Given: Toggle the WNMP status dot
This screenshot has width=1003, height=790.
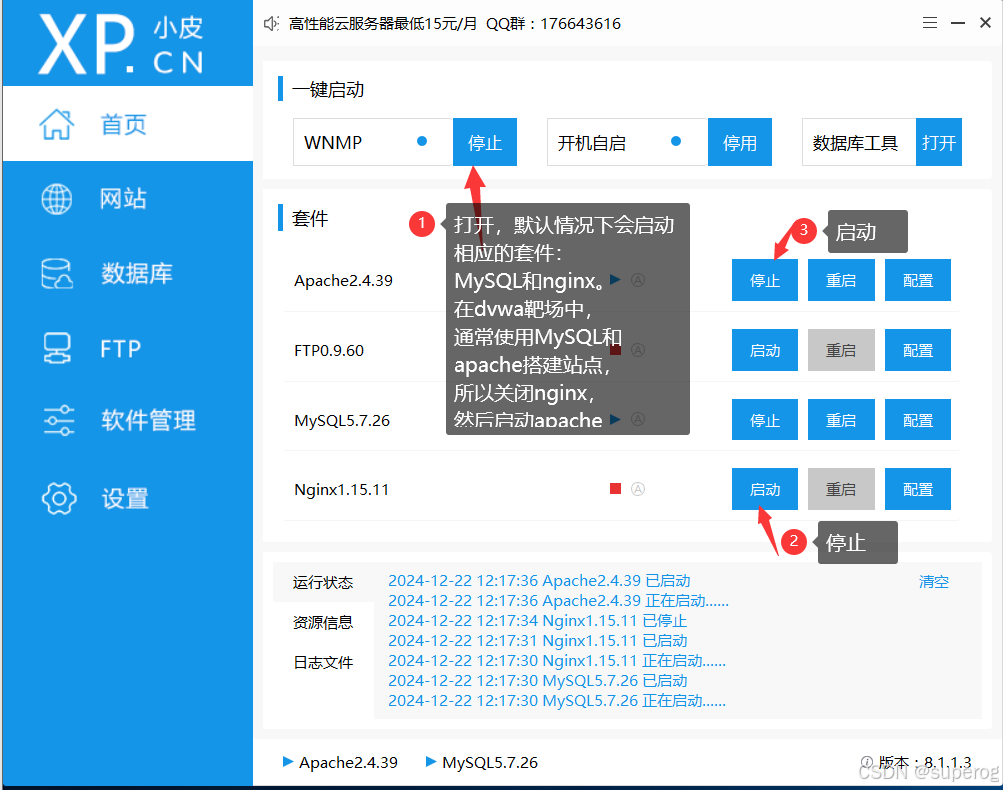Looking at the screenshot, I should pyautogui.click(x=422, y=141).
